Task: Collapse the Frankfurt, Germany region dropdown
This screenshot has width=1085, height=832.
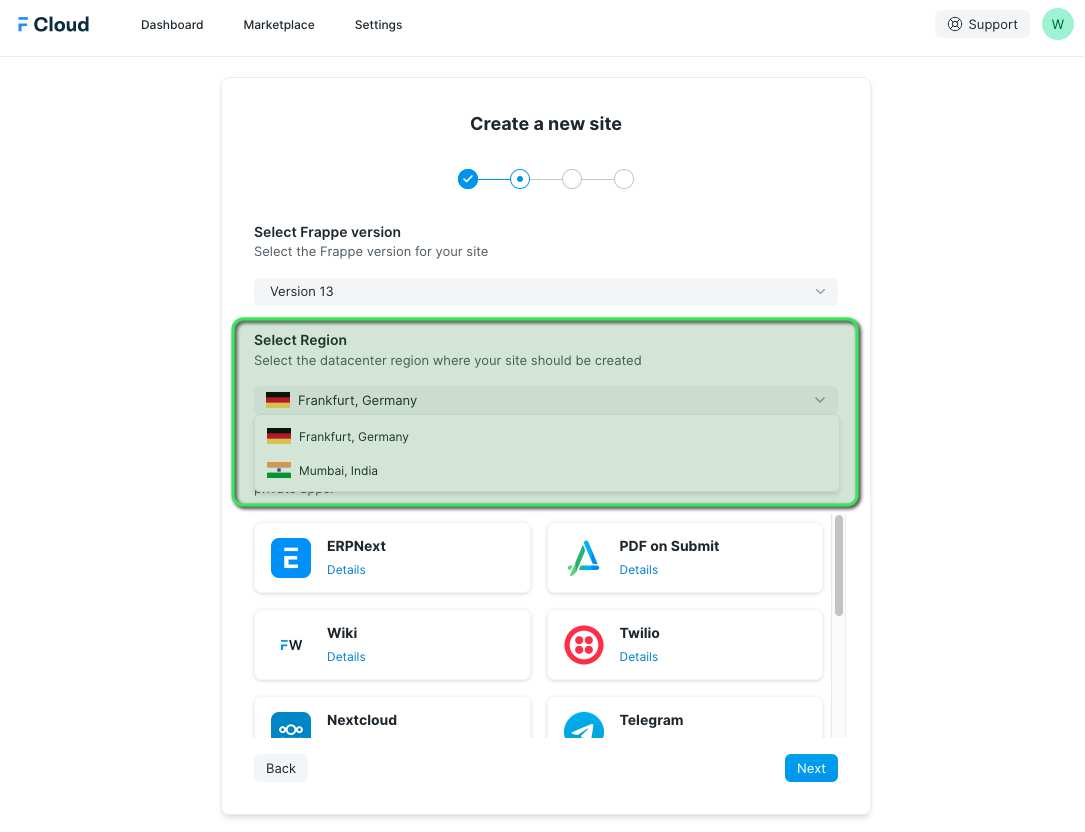Action: [545, 400]
